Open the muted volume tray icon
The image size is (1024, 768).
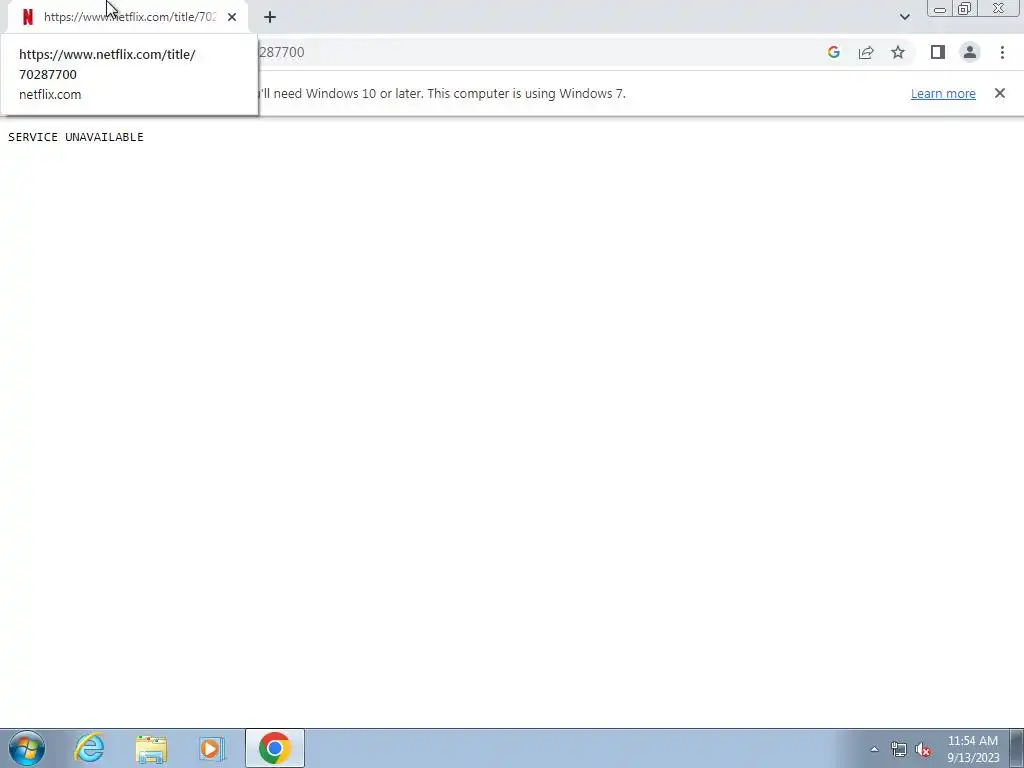click(x=923, y=749)
